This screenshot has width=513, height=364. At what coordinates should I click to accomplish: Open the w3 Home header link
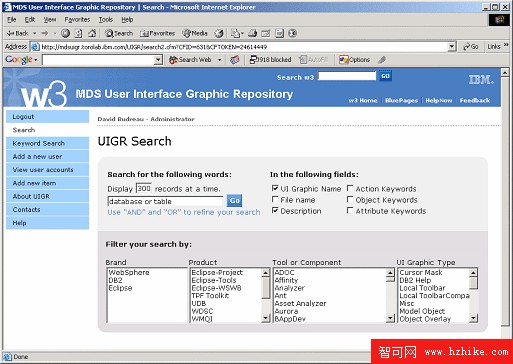[x=363, y=100]
